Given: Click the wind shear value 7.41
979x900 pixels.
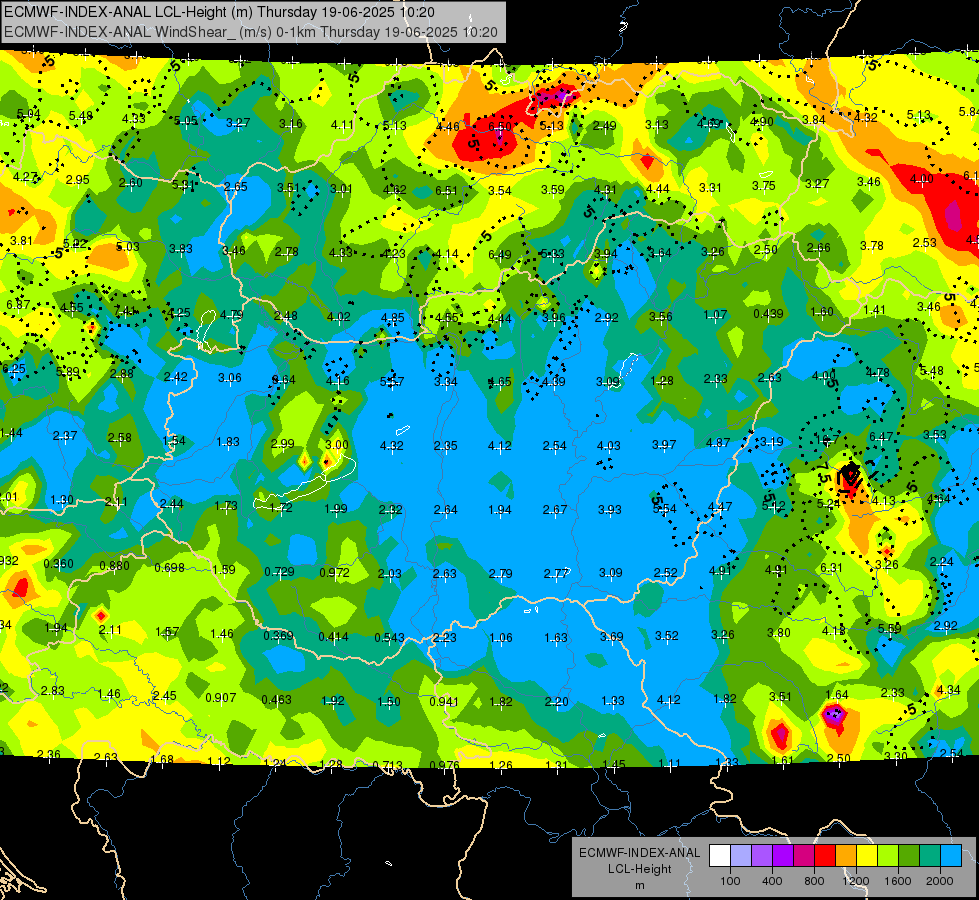Looking at the screenshot, I should 125,311.
